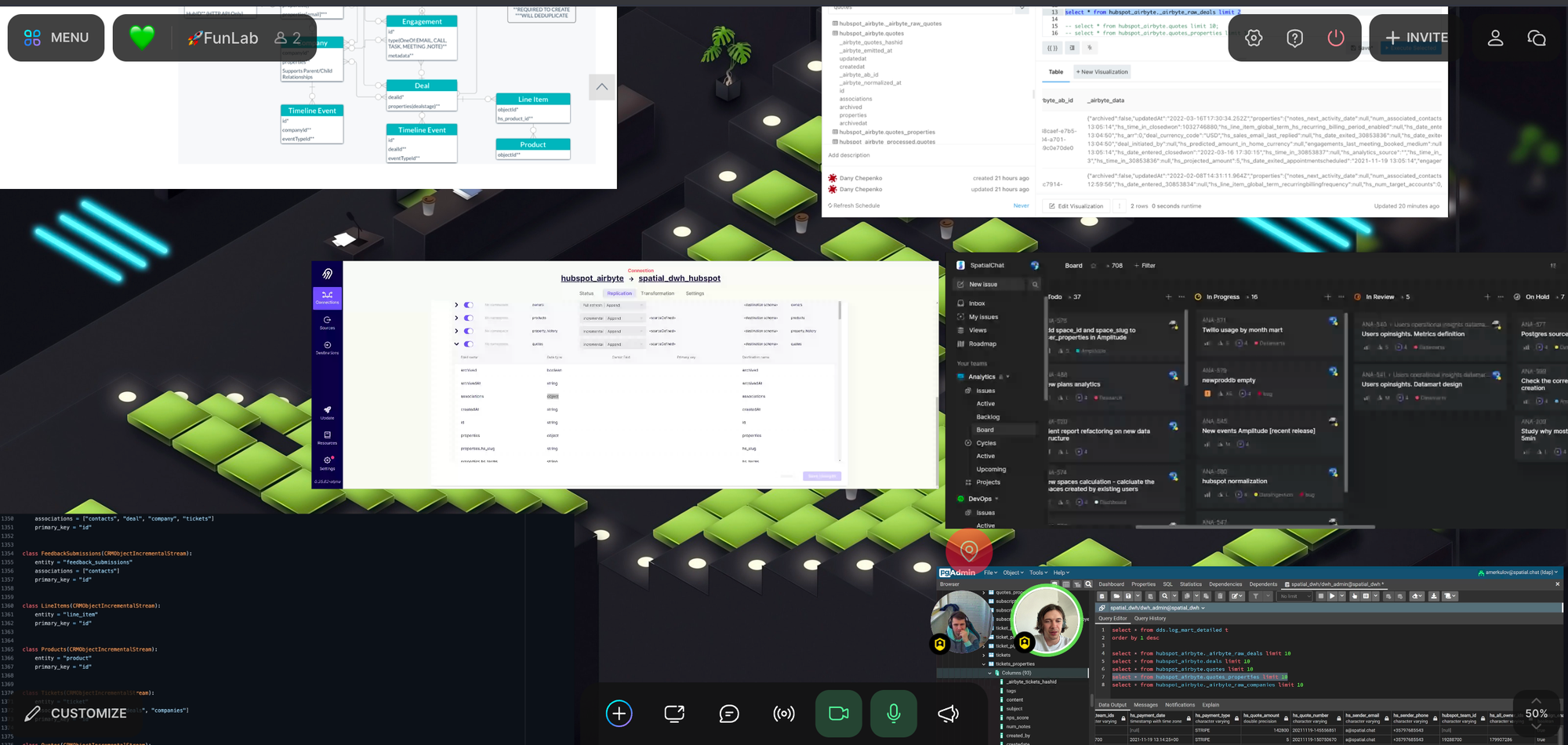1568x745 pixels.
Task: Open sync mode dropdown for owners stream
Action: 612,305
